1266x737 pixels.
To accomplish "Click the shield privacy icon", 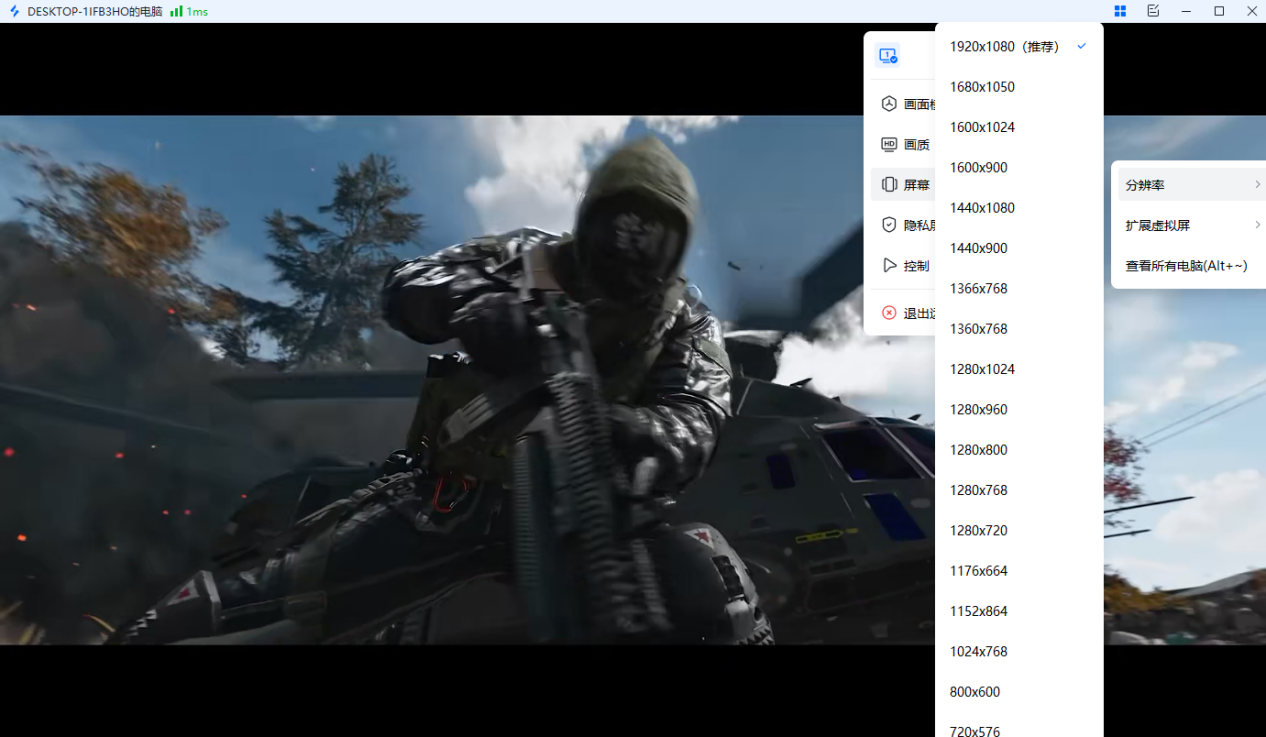I will click(x=889, y=225).
